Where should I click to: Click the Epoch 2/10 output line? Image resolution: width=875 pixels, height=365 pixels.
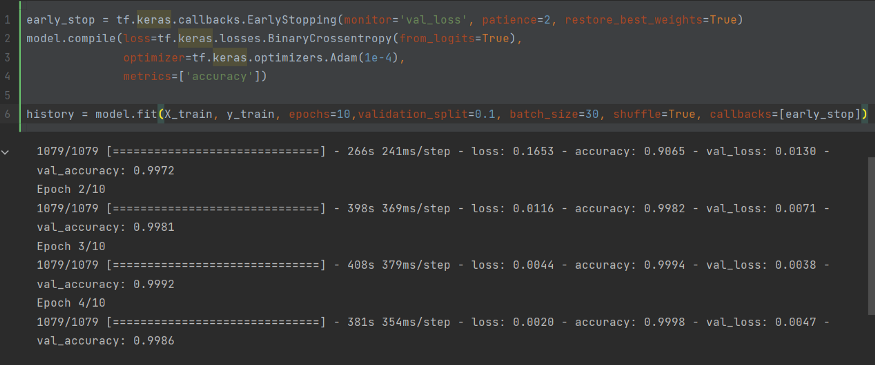[x=71, y=190]
